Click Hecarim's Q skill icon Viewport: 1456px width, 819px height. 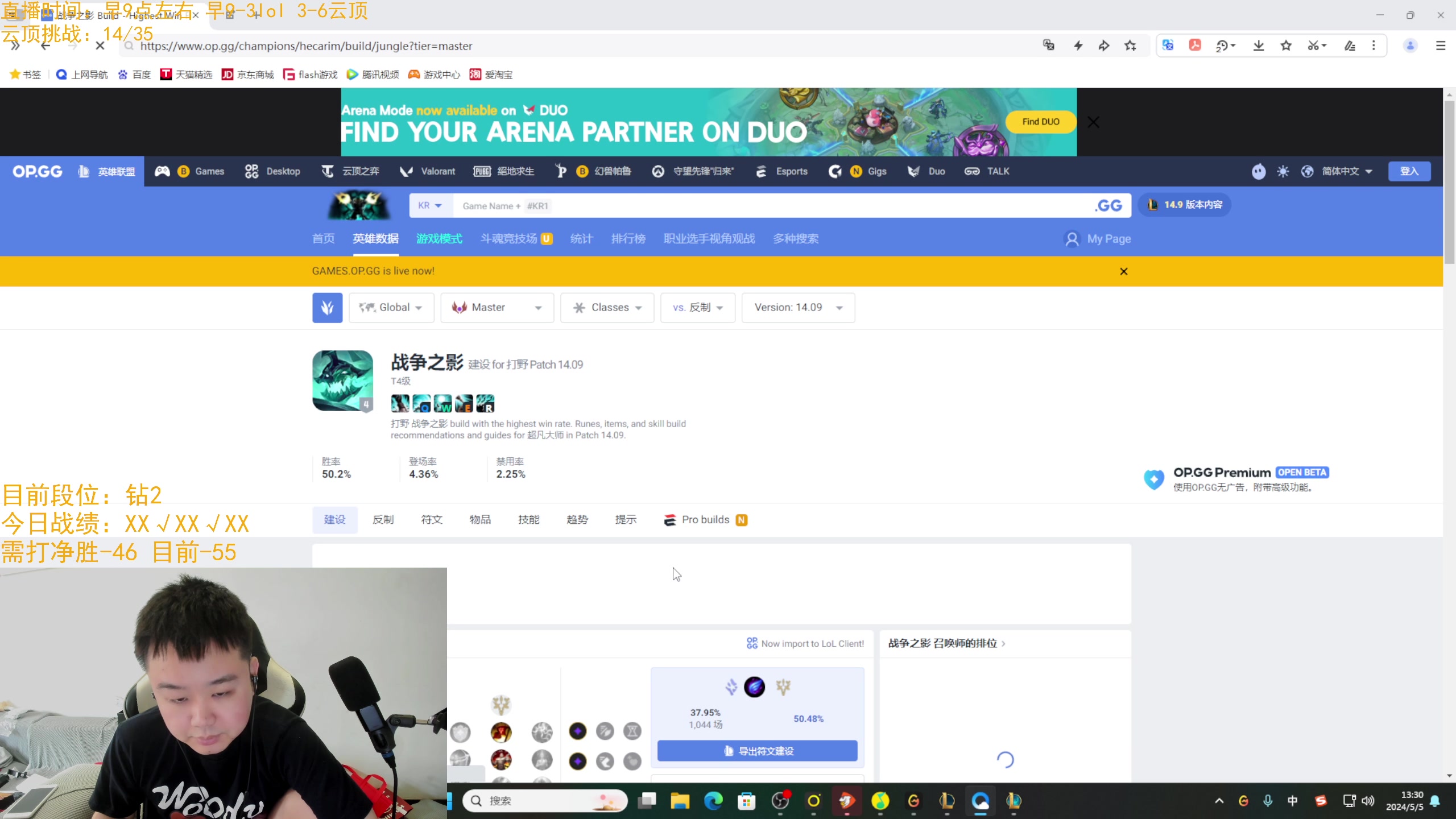pyautogui.click(x=421, y=403)
